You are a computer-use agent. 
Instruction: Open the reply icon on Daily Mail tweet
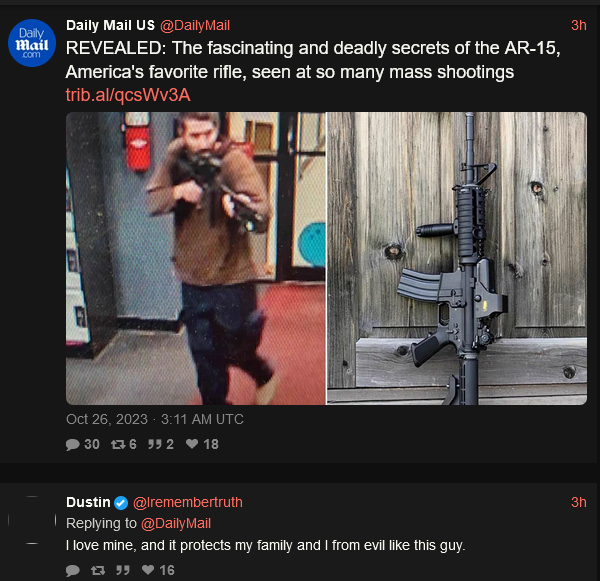pyautogui.click(x=72, y=444)
